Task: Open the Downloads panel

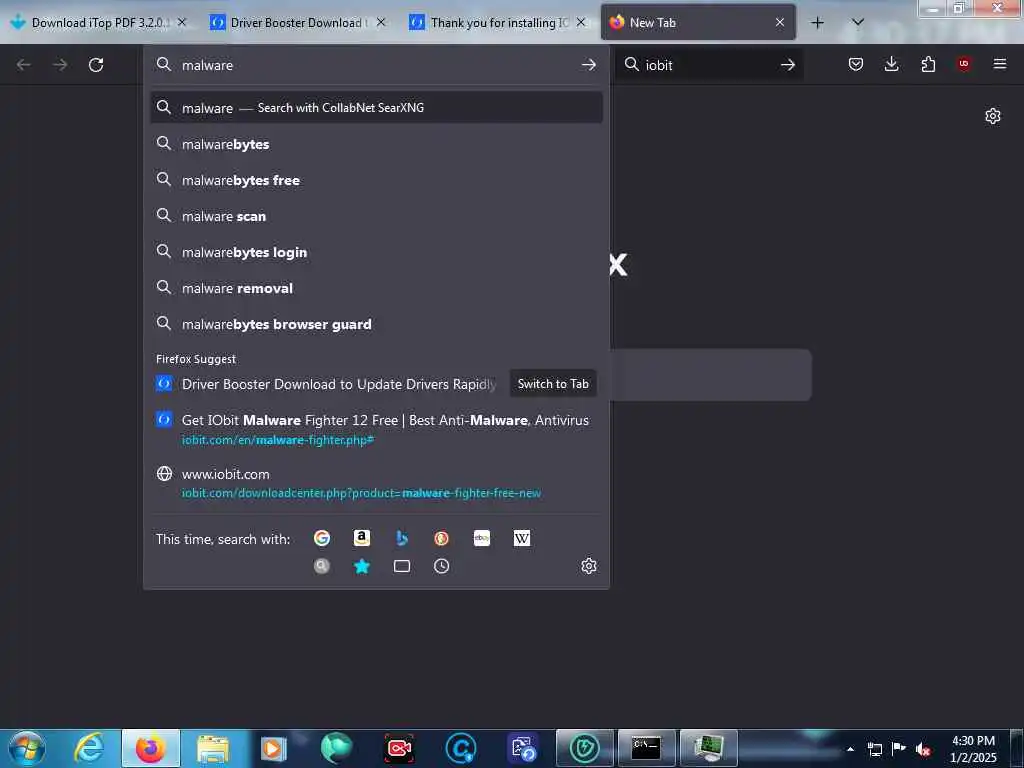Action: [891, 64]
